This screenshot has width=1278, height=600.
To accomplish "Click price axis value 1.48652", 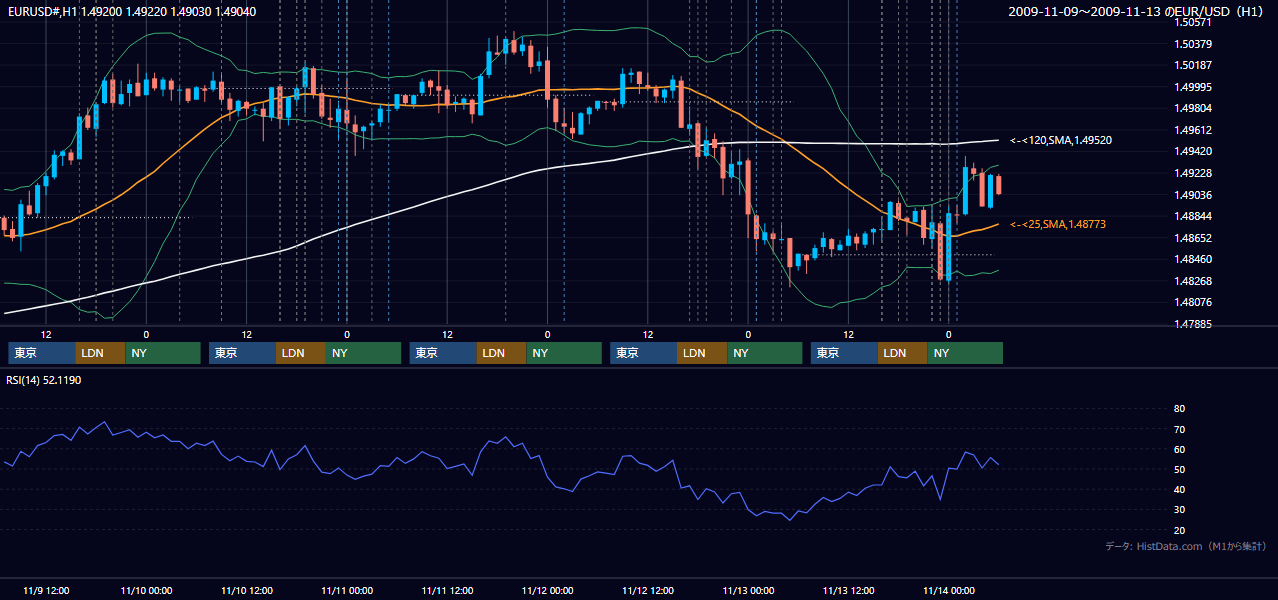I will [x=1193, y=238].
